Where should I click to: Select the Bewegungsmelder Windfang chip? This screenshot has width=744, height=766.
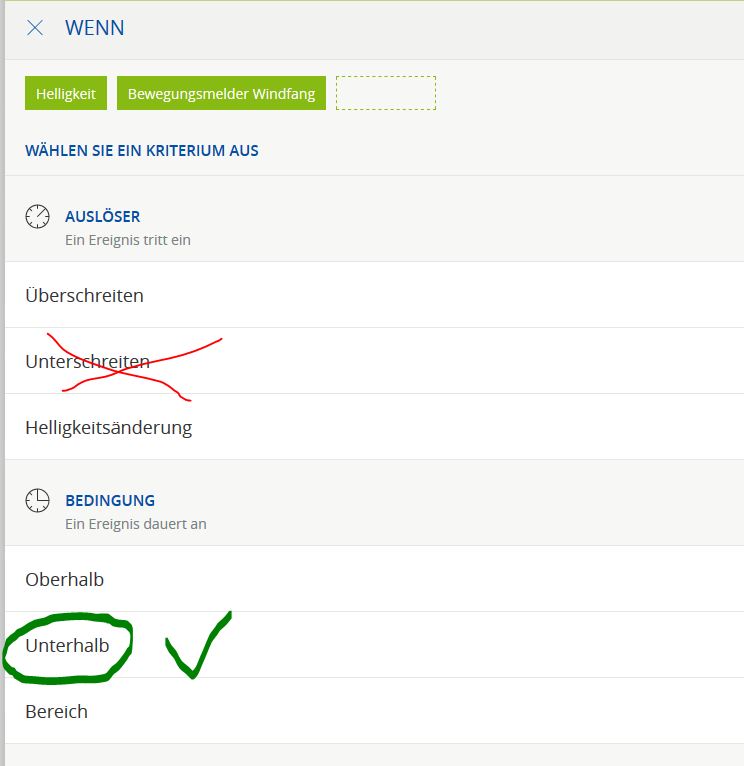click(x=221, y=94)
